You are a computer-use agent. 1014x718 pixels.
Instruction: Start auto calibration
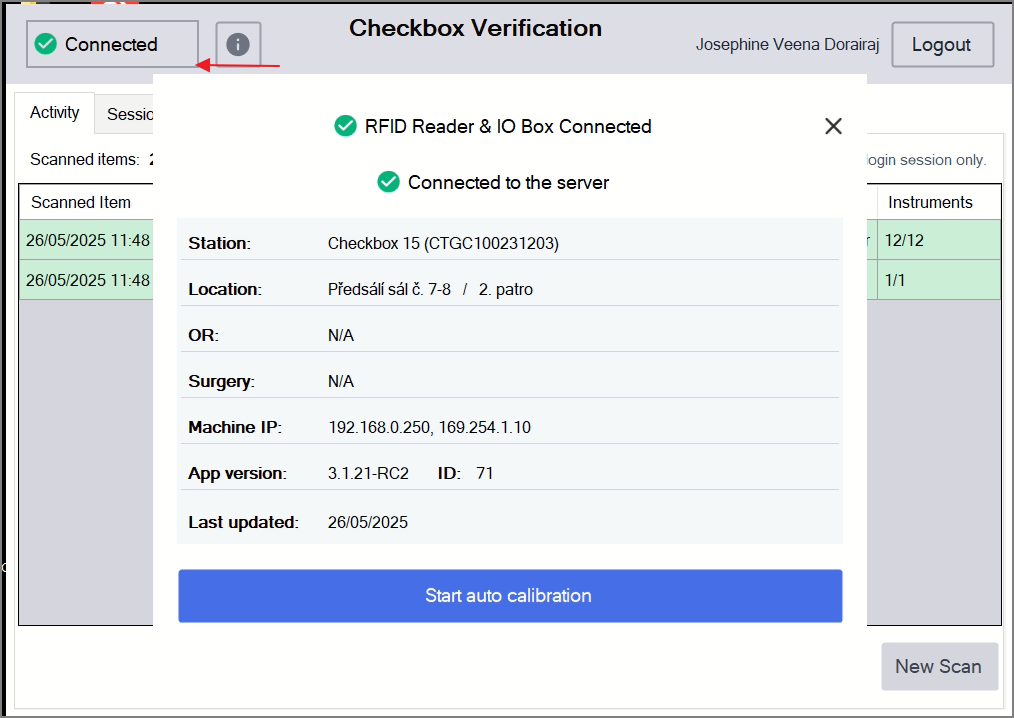(x=510, y=596)
